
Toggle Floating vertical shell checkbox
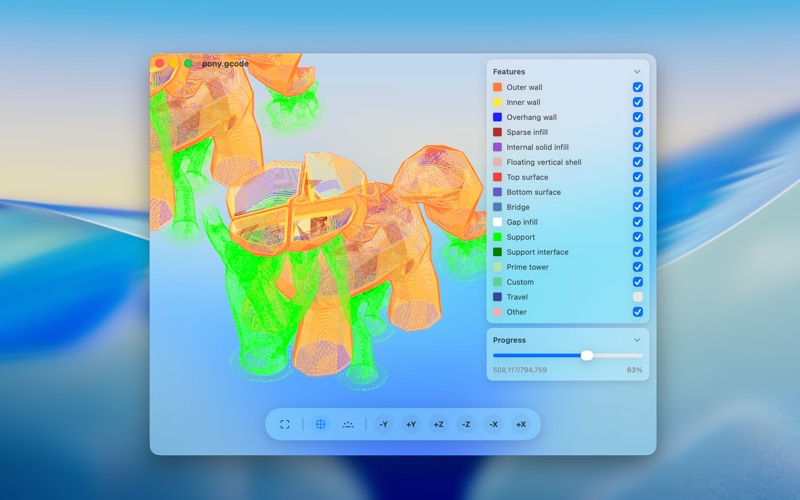pyautogui.click(x=638, y=162)
